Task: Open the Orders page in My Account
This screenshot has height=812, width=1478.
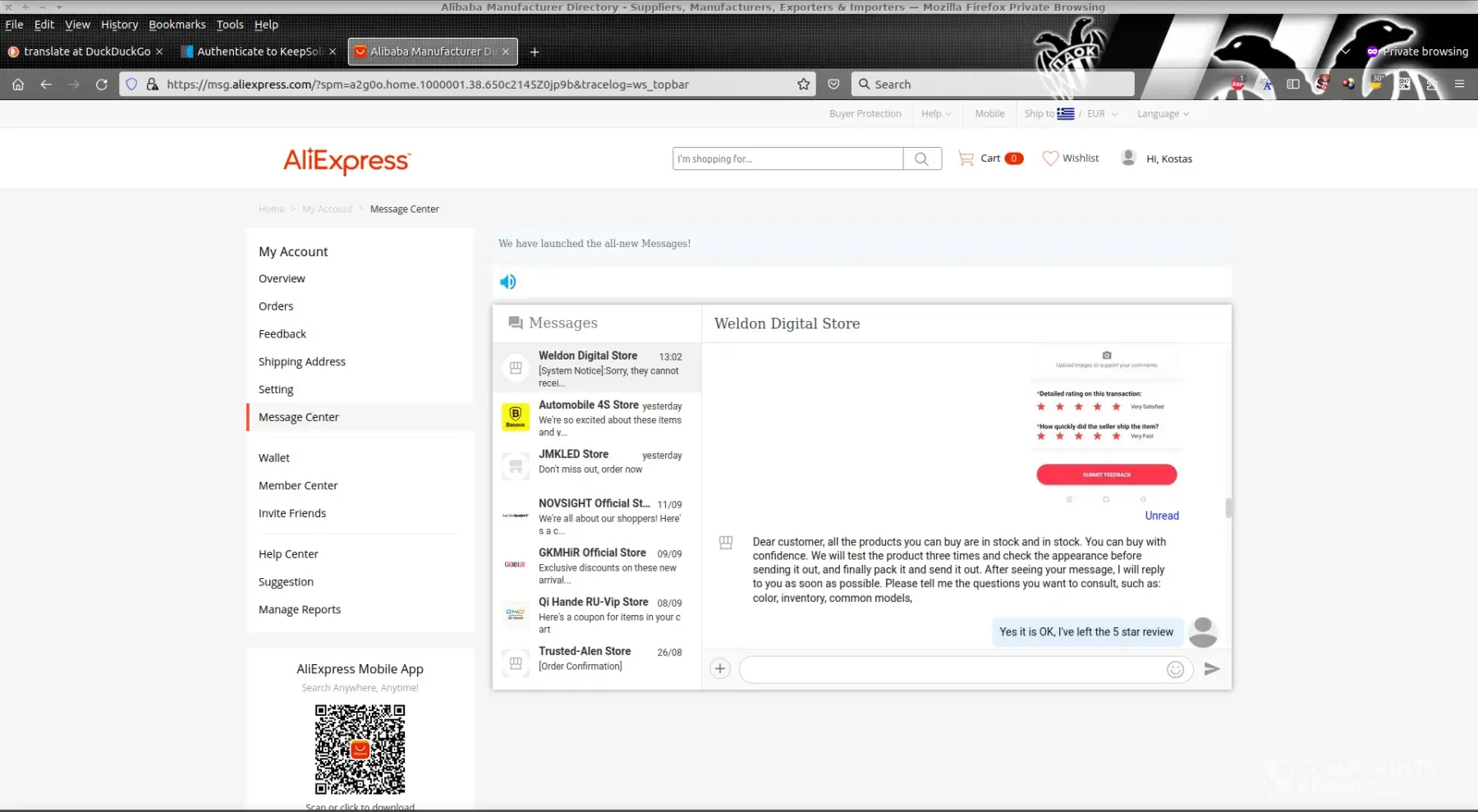Action: point(276,306)
